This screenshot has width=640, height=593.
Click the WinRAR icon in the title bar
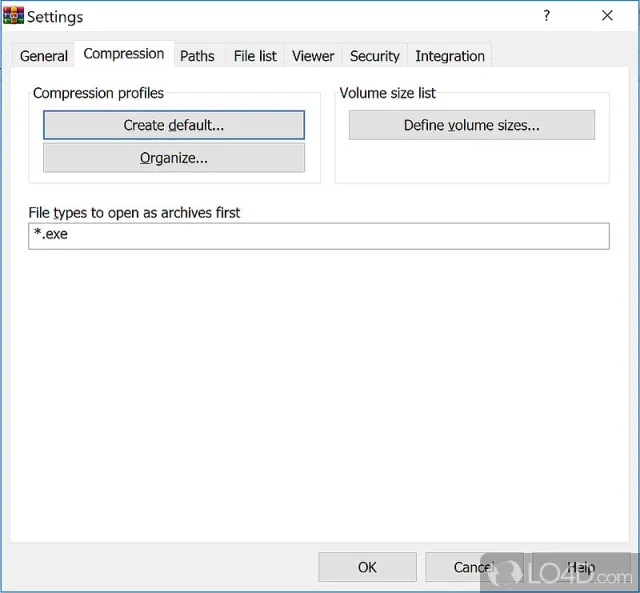coord(13,15)
